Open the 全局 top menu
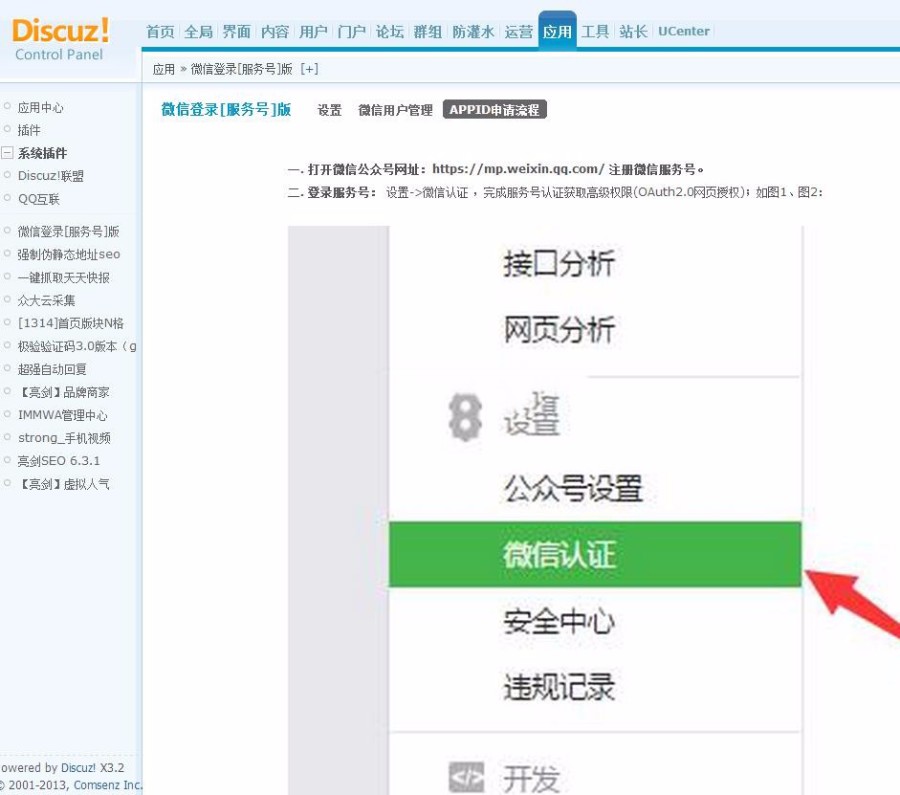 [x=199, y=32]
